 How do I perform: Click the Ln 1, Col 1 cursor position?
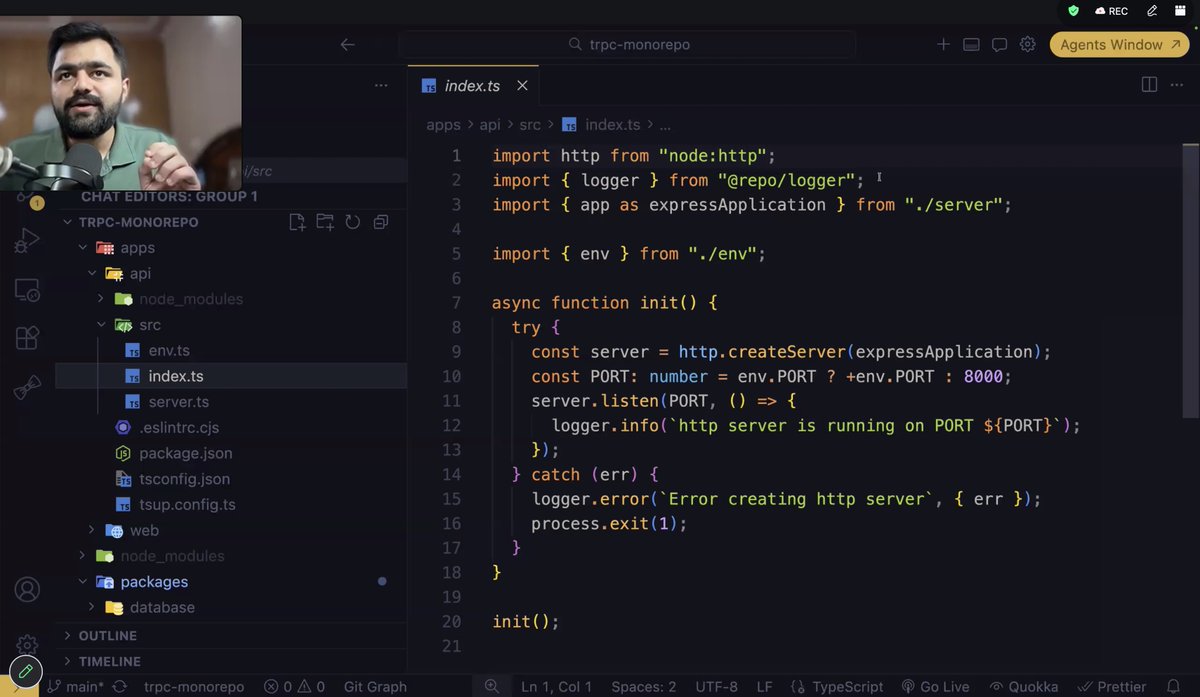(x=556, y=687)
